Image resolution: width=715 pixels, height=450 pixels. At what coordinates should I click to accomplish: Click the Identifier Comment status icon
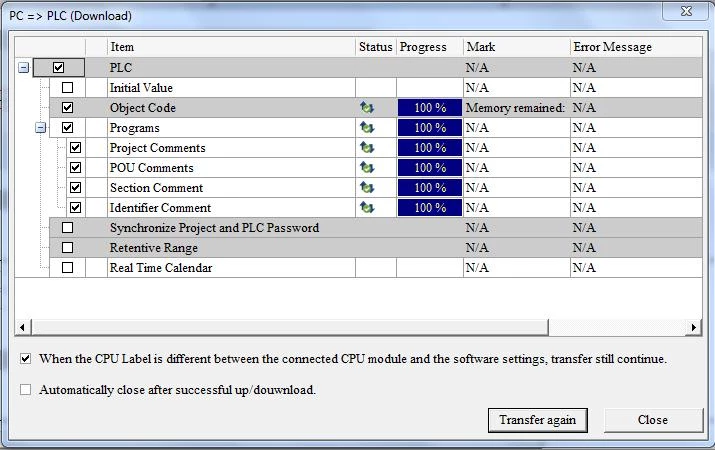pos(367,208)
